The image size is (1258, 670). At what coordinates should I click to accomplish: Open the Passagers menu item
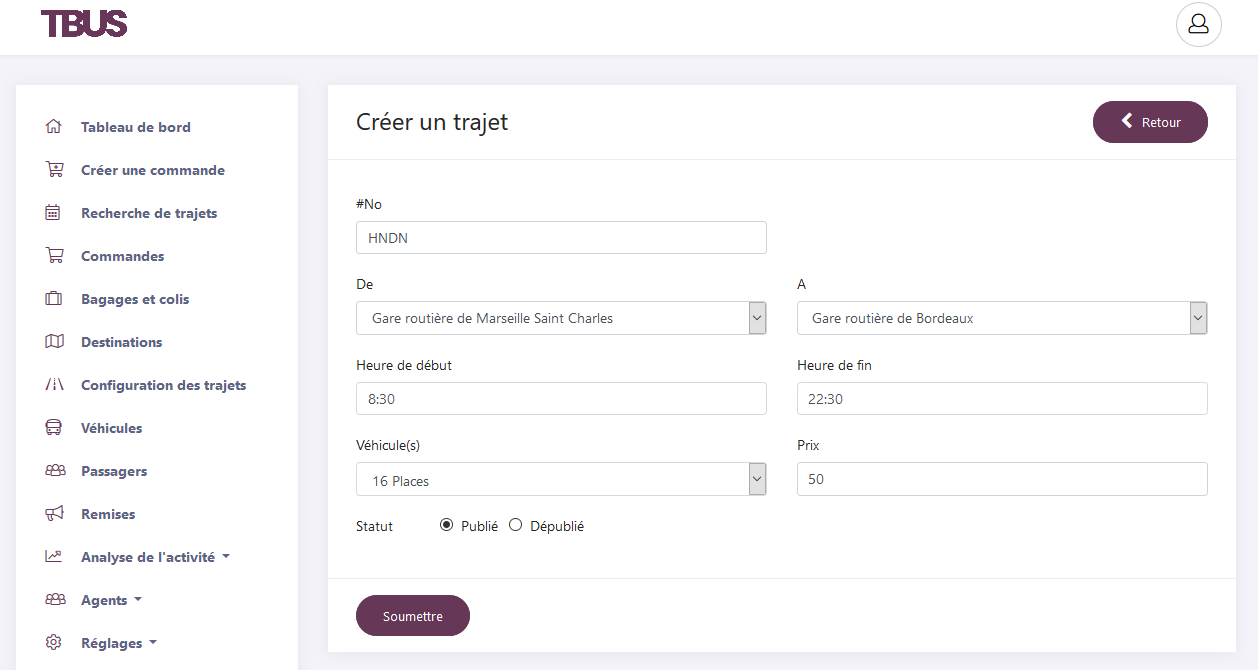click(114, 471)
